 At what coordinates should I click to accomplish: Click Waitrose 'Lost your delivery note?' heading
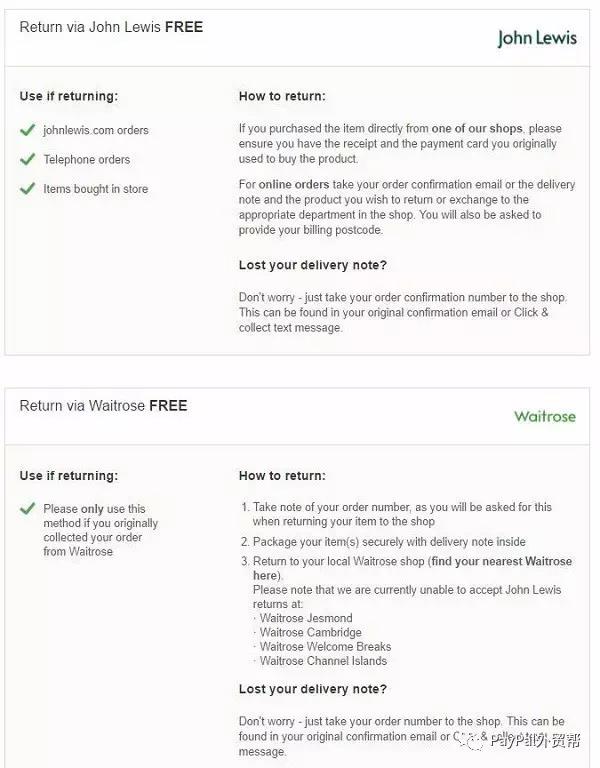312,689
